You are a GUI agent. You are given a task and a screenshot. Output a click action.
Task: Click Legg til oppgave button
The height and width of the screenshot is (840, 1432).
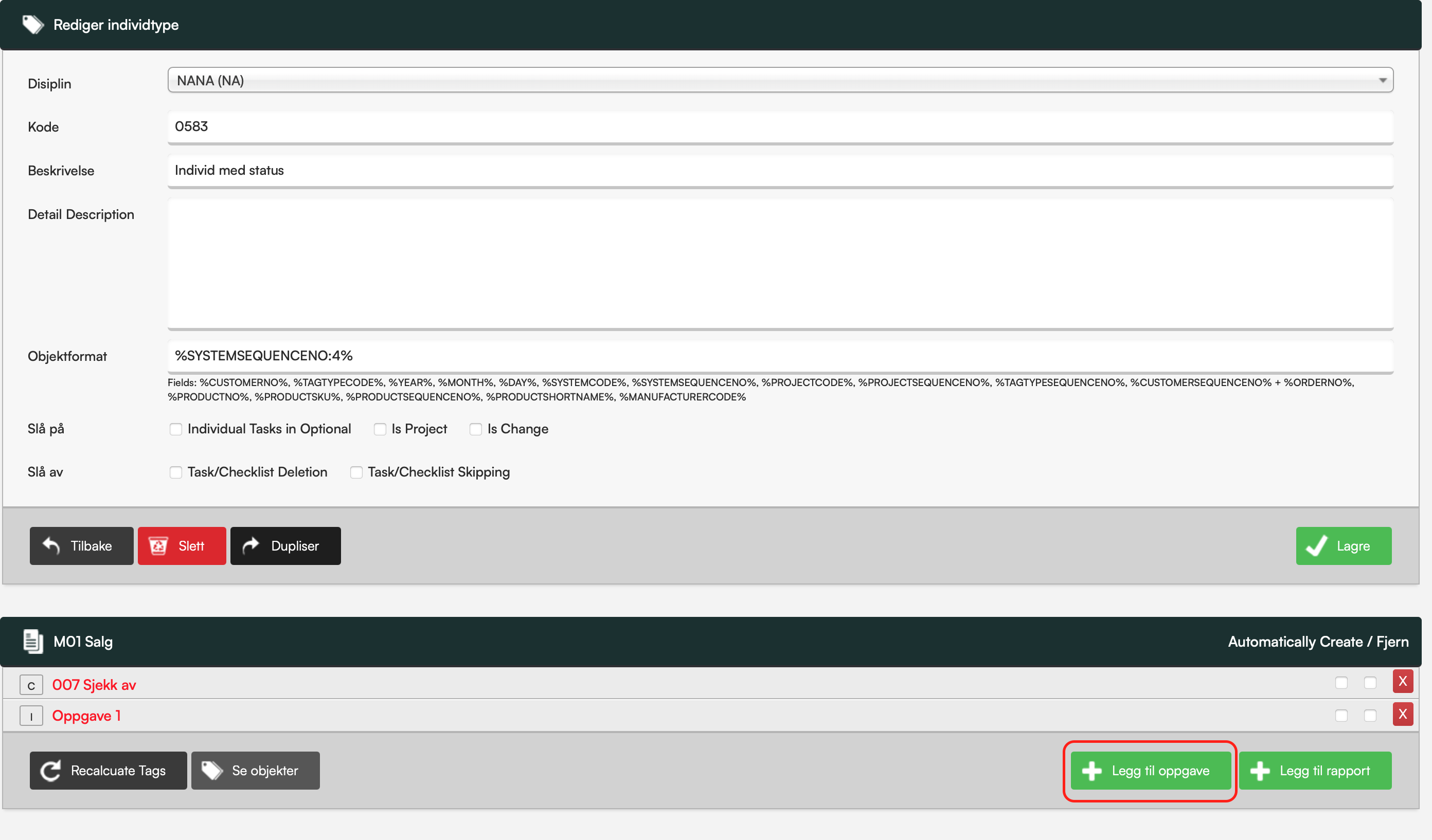click(x=1151, y=771)
